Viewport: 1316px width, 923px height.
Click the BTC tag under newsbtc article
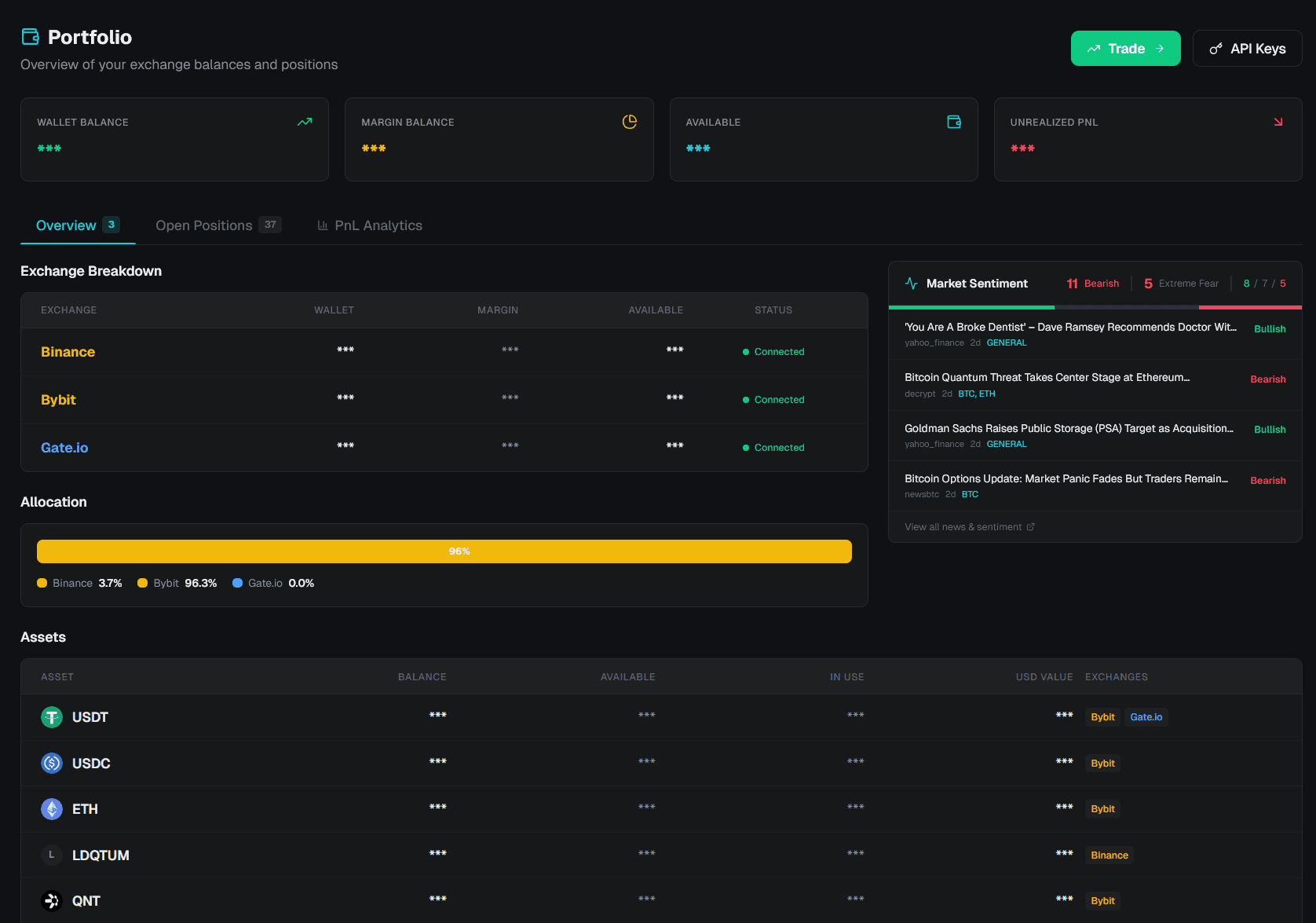971,495
